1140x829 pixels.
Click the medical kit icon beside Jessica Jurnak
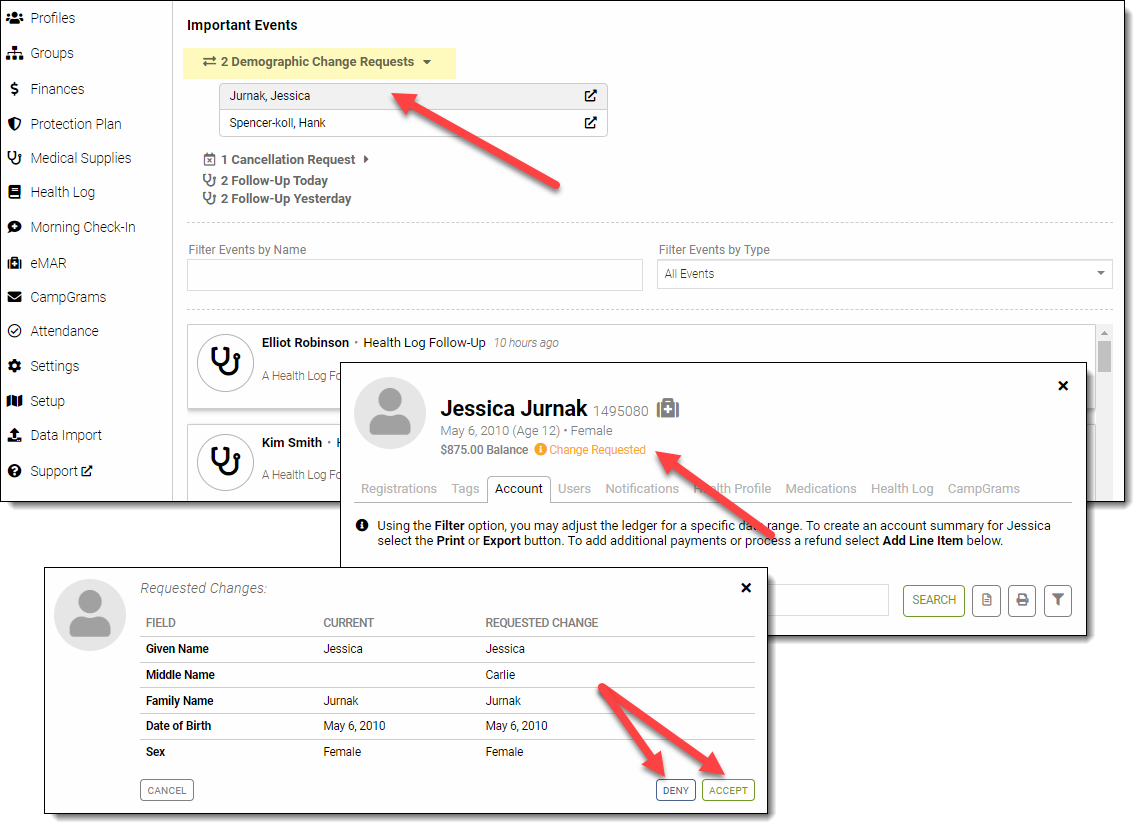[x=667, y=409]
